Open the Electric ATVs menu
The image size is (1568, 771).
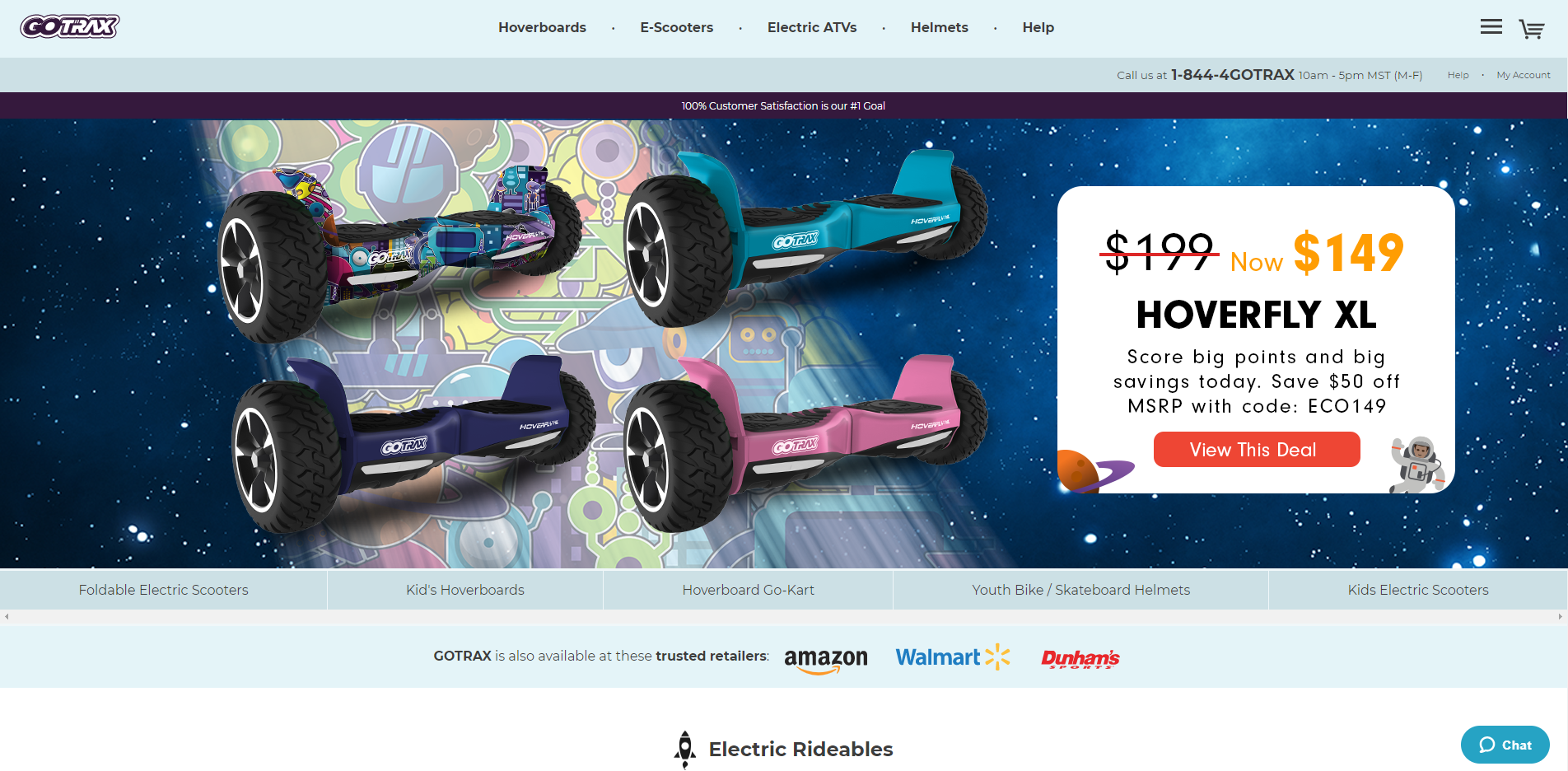pyautogui.click(x=812, y=27)
